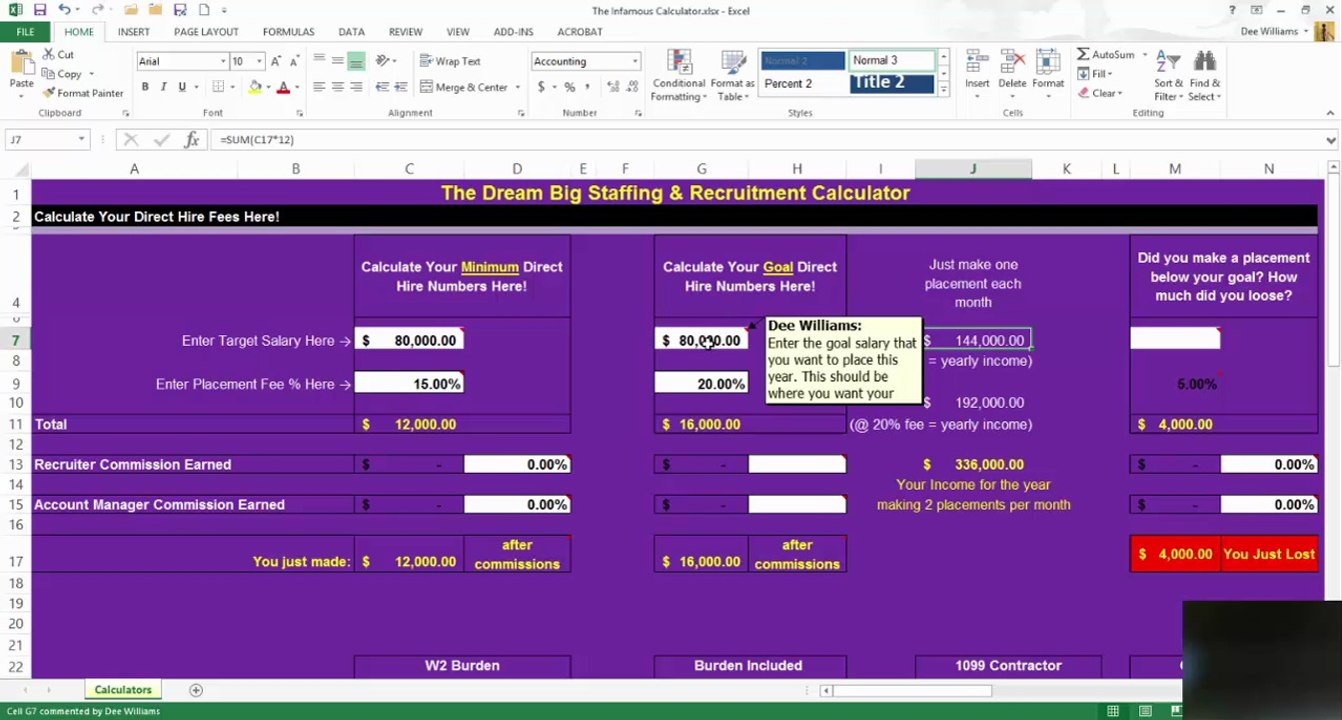Toggle align text right
Viewport: 1342px width, 720px height.
[x=356, y=87]
